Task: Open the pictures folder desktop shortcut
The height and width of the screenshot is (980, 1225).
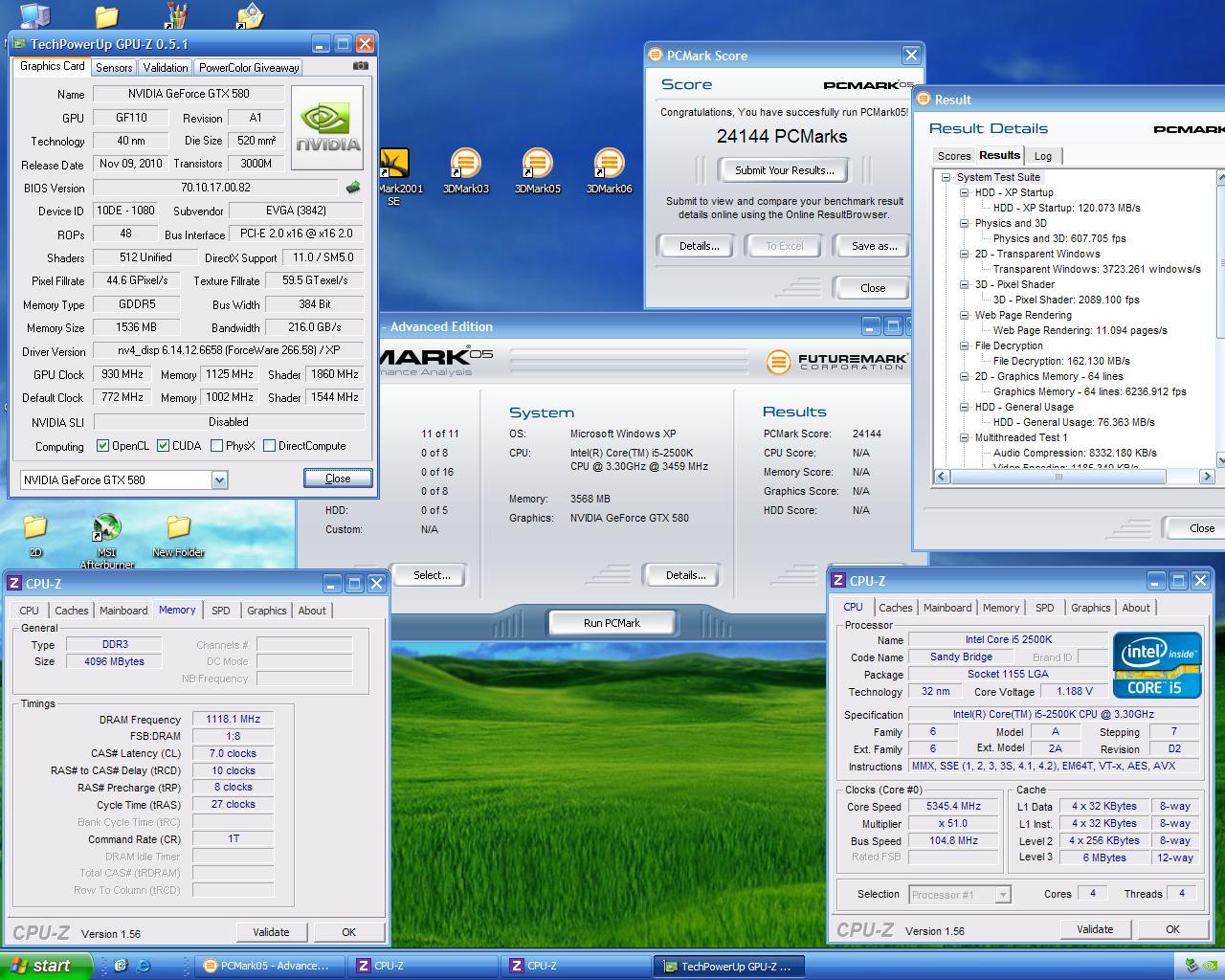Action: (250, 14)
